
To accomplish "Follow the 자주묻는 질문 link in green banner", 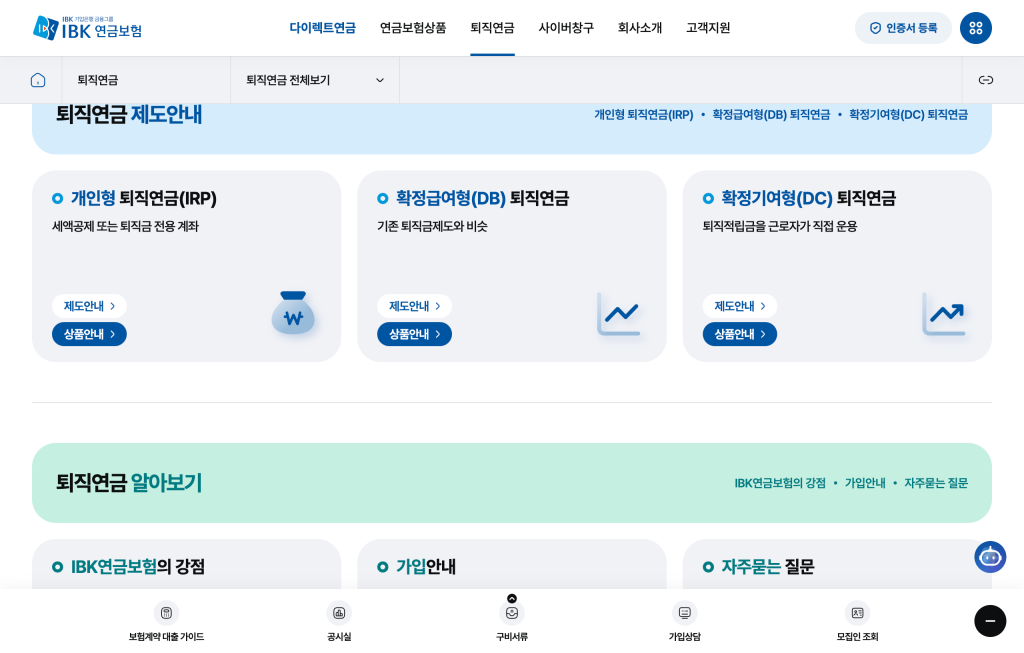I will [935, 483].
